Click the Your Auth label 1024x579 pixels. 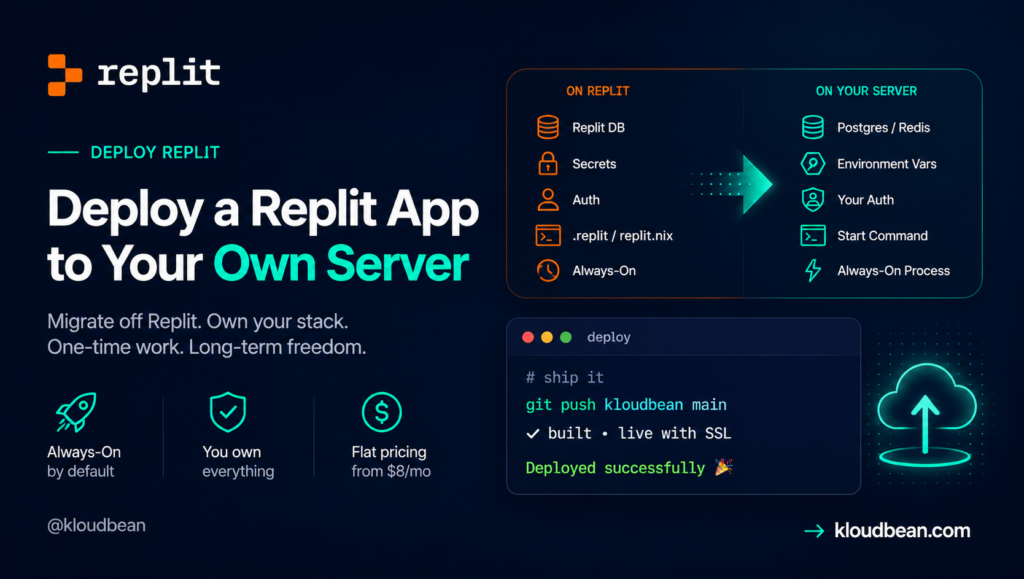pyautogui.click(x=865, y=200)
